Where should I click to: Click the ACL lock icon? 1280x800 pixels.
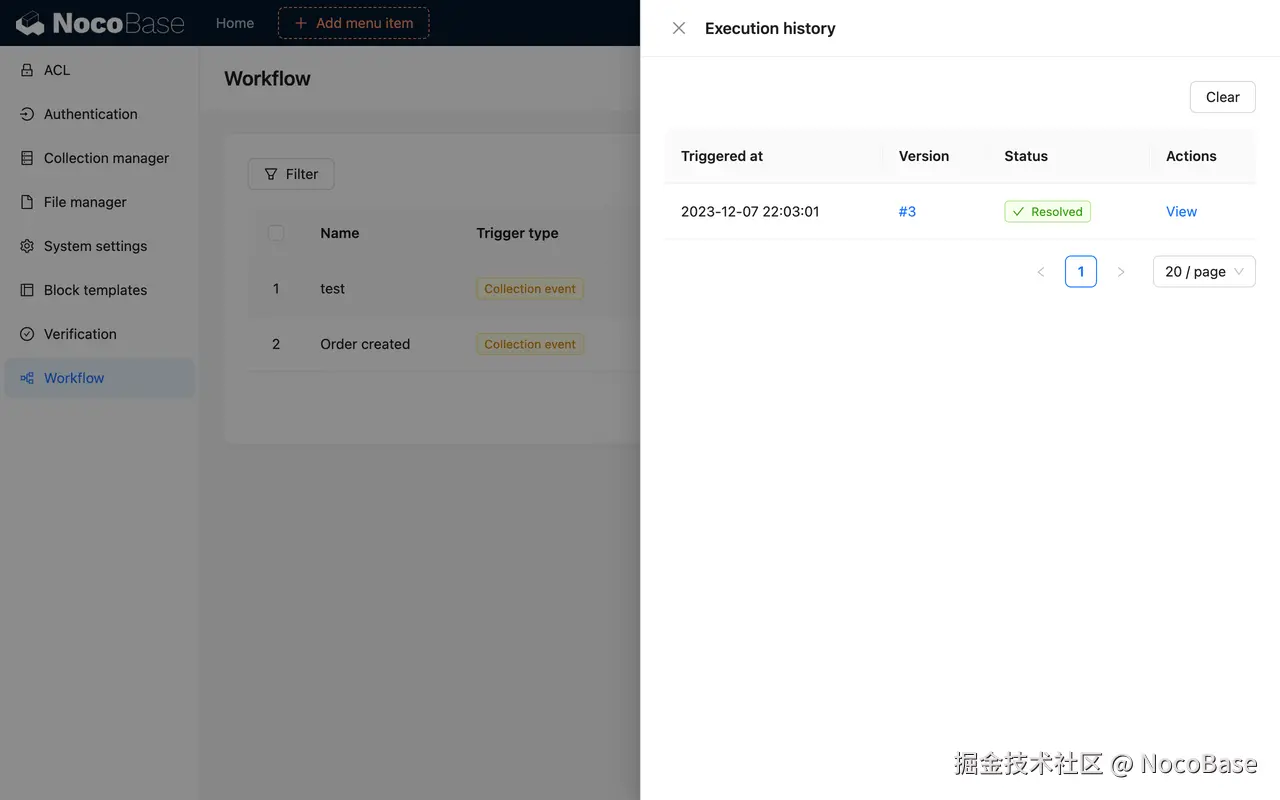[27, 70]
